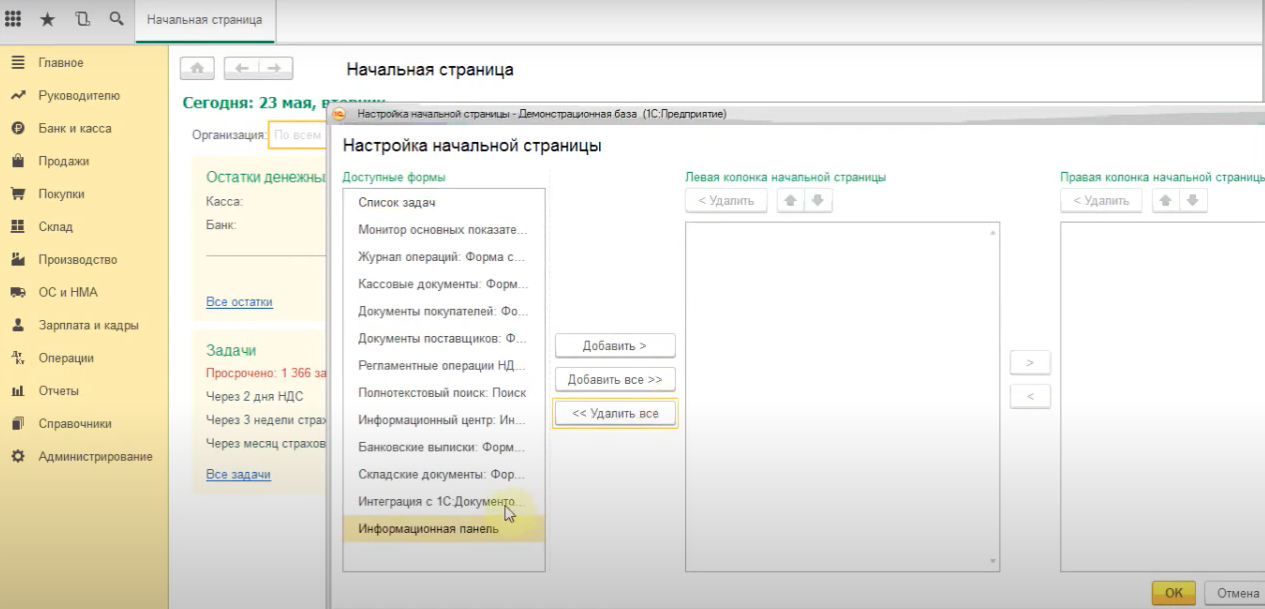Click the Главное section icon
The image size is (1265, 609).
coord(17,63)
